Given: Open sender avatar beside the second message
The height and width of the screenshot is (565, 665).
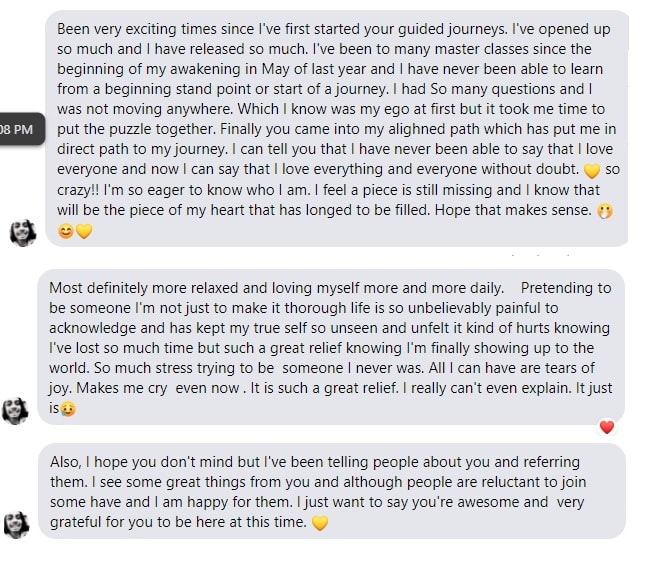Looking at the screenshot, I should tap(16, 410).
